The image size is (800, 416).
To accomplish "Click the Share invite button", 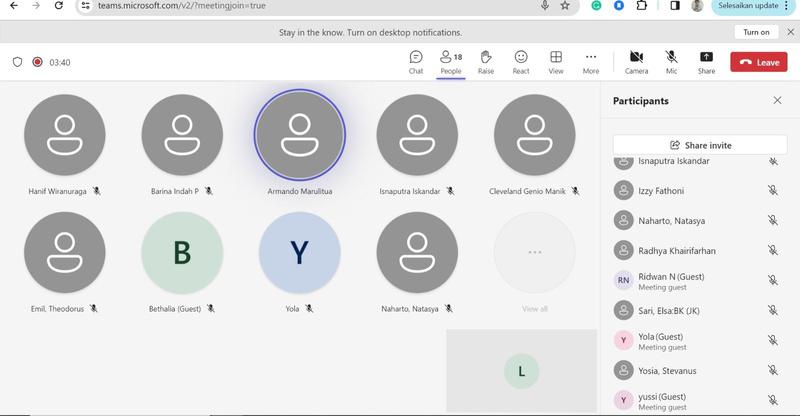I will click(x=700, y=145).
